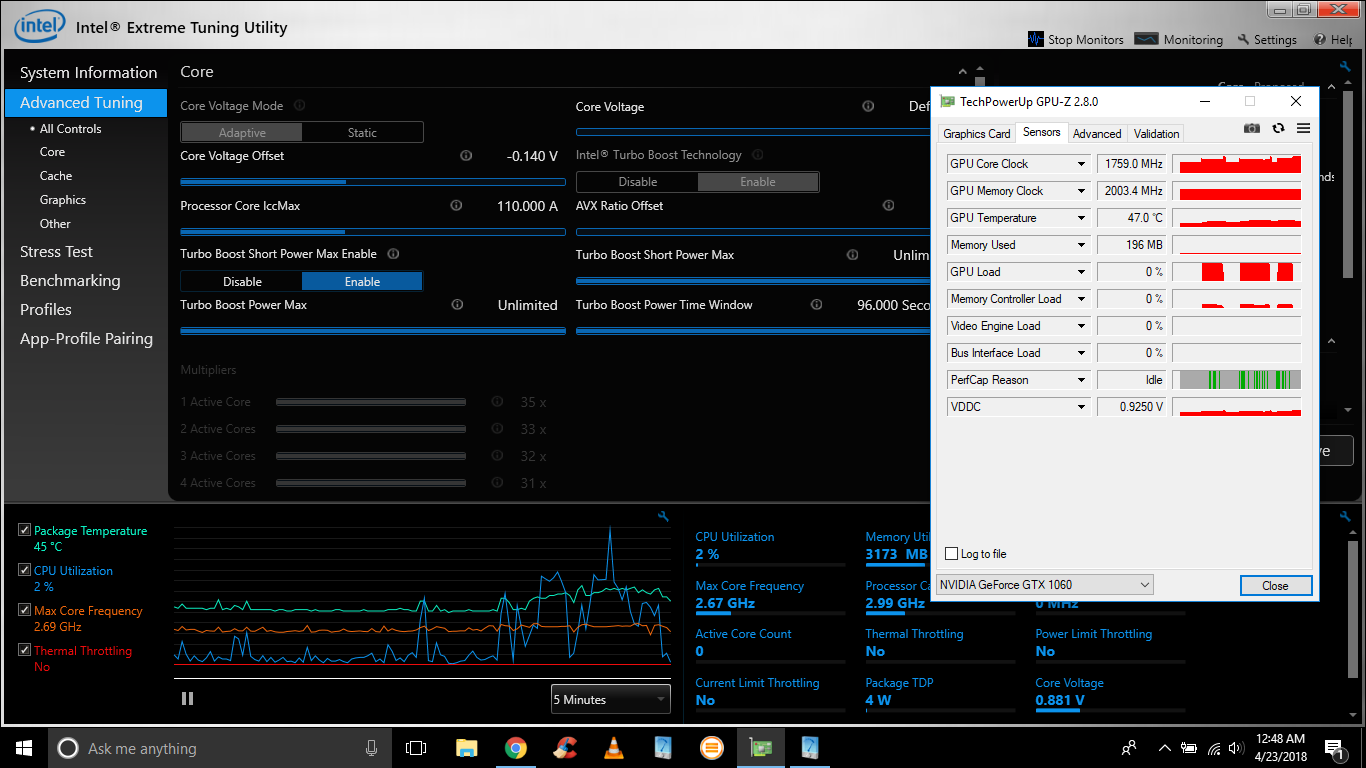Viewport: 1366px width, 768px height.
Task: Uncheck Thermal Throttling monitor
Action: [25, 650]
